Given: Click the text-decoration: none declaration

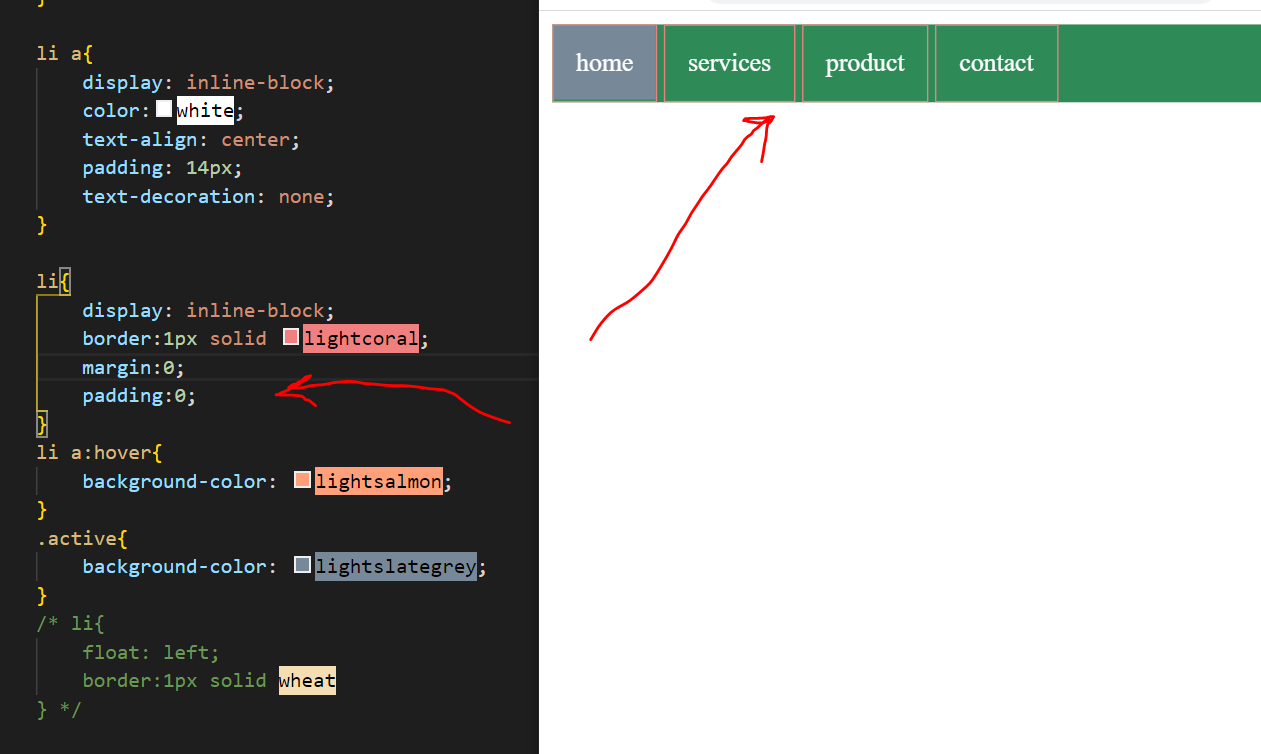Looking at the screenshot, I should [208, 196].
